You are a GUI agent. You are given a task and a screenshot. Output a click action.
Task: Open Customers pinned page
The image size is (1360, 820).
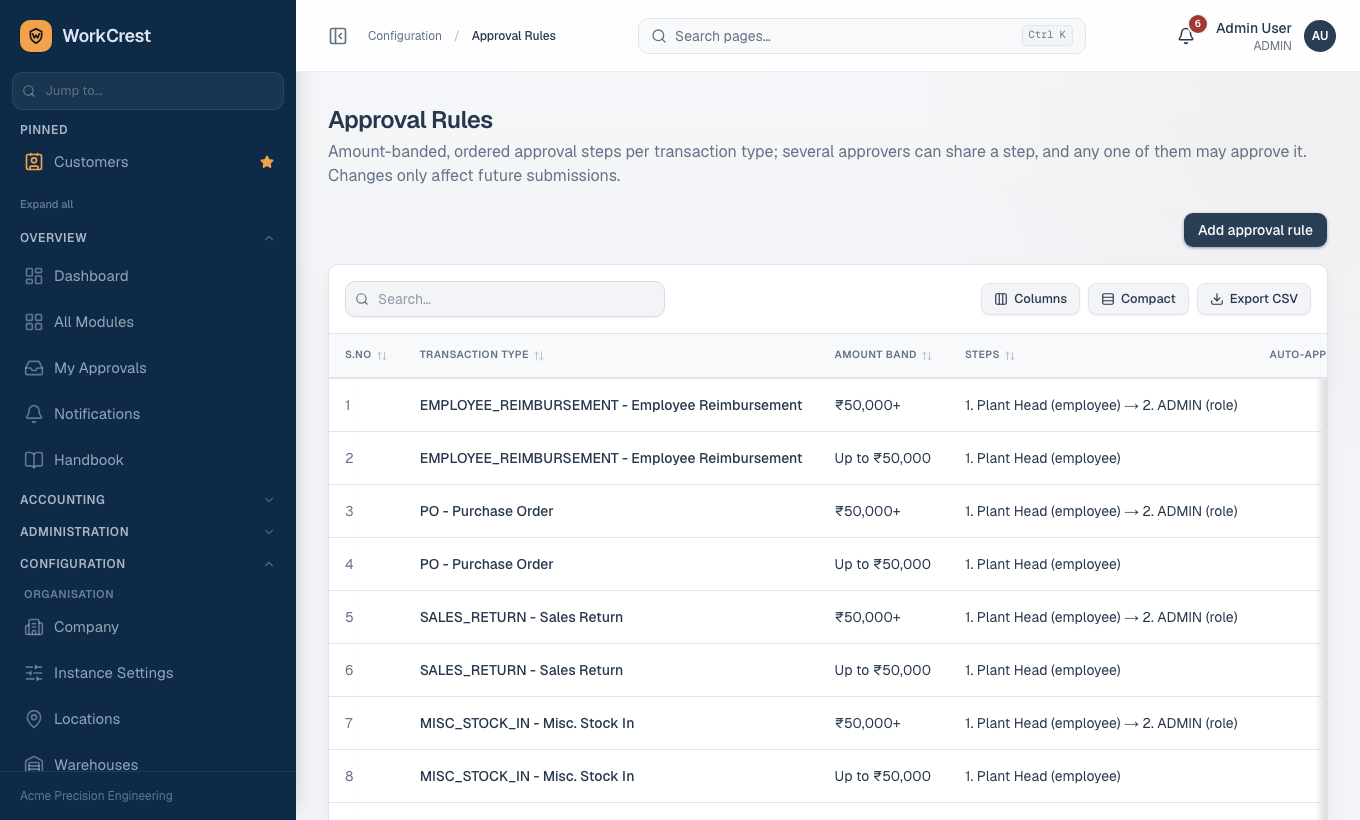point(148,162)
